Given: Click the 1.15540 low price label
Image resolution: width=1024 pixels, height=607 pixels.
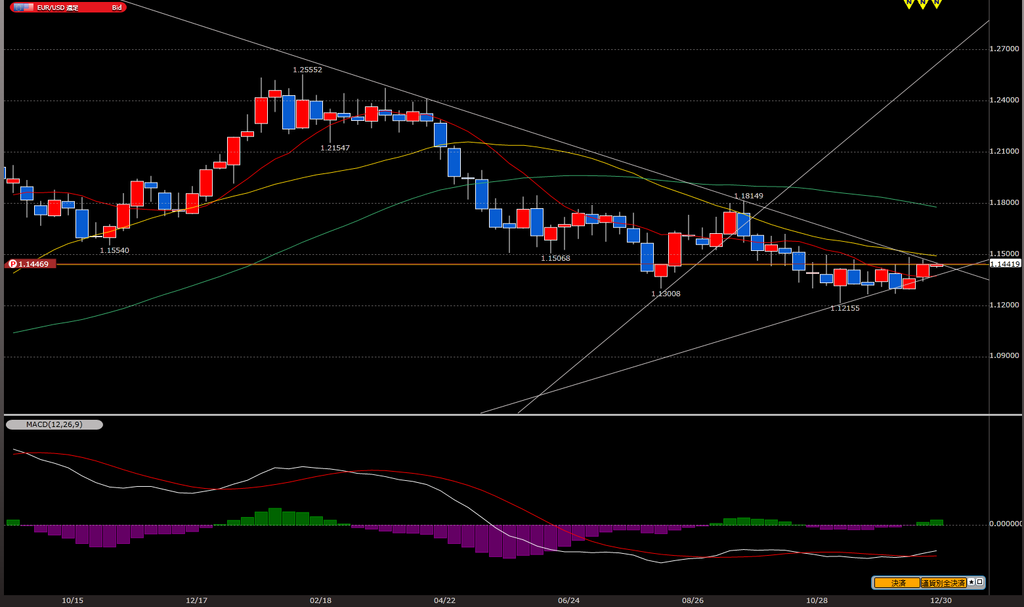Looking at the screenshot, I should coord(114,250).
